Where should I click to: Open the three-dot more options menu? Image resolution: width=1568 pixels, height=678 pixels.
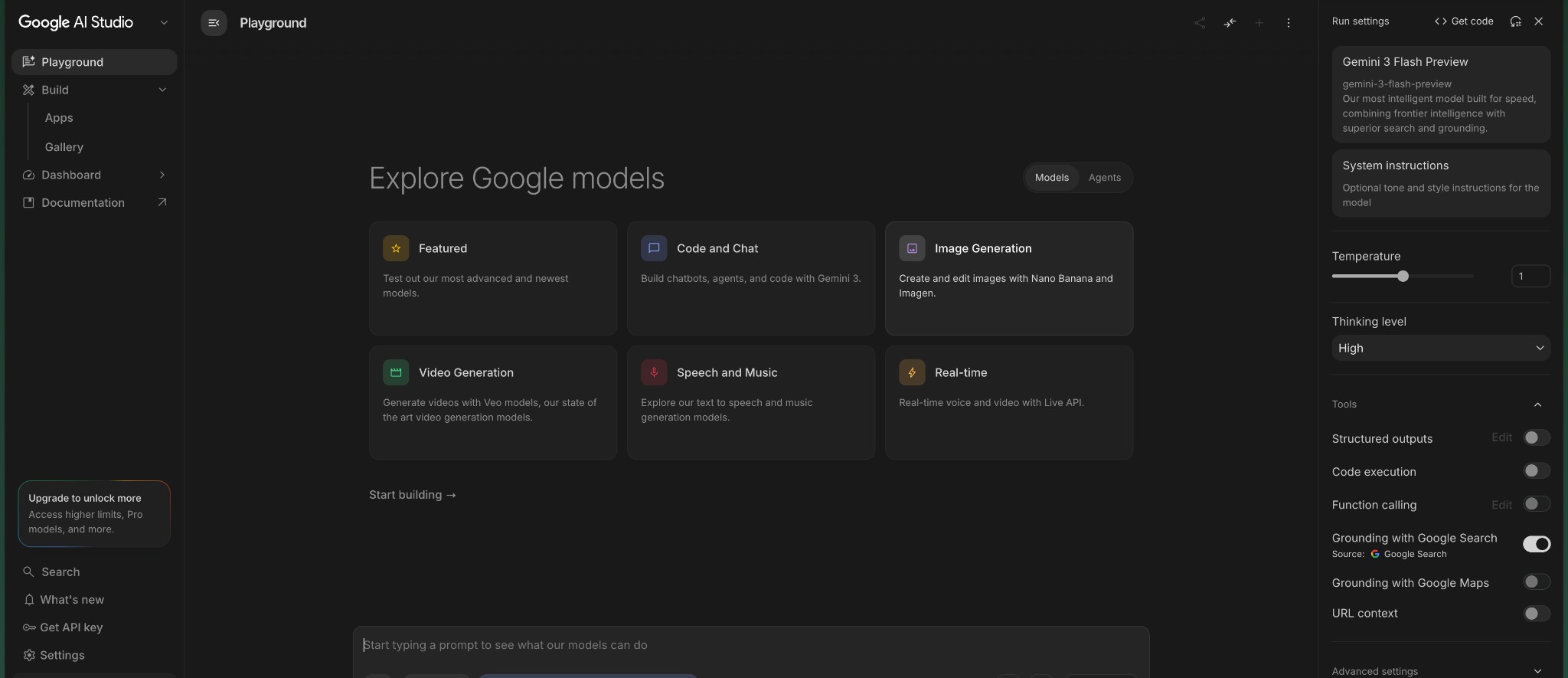(x=1289, y=23)
